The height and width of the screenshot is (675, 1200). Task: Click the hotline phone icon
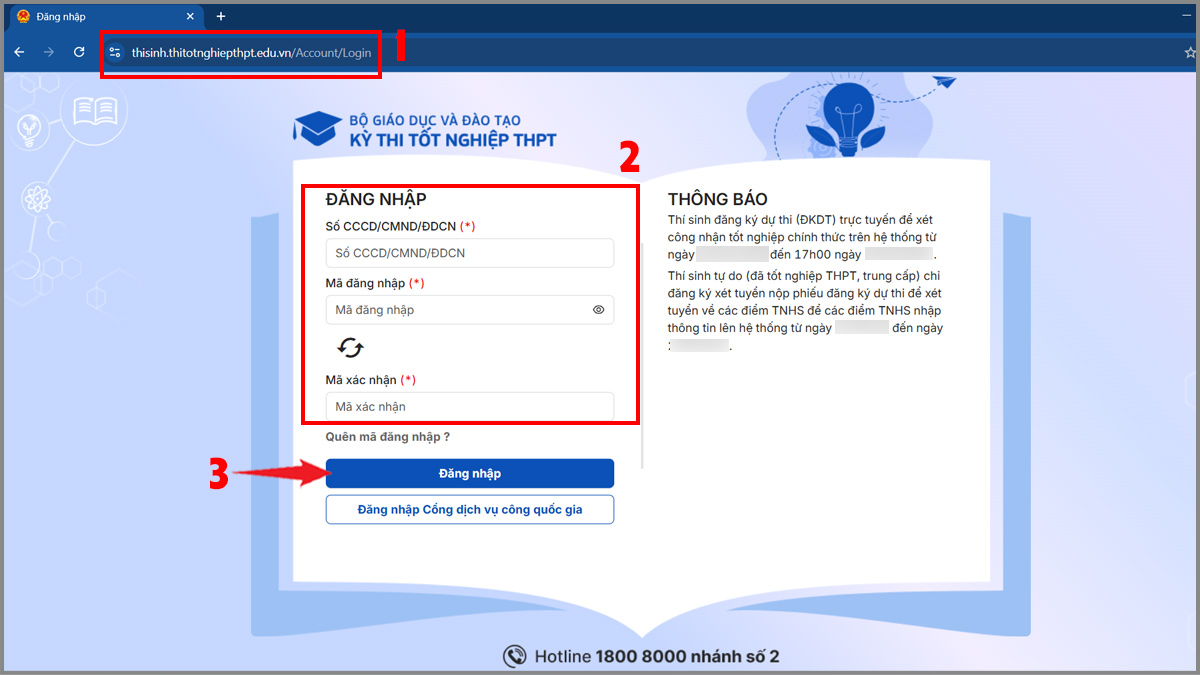tap(515, 656)
